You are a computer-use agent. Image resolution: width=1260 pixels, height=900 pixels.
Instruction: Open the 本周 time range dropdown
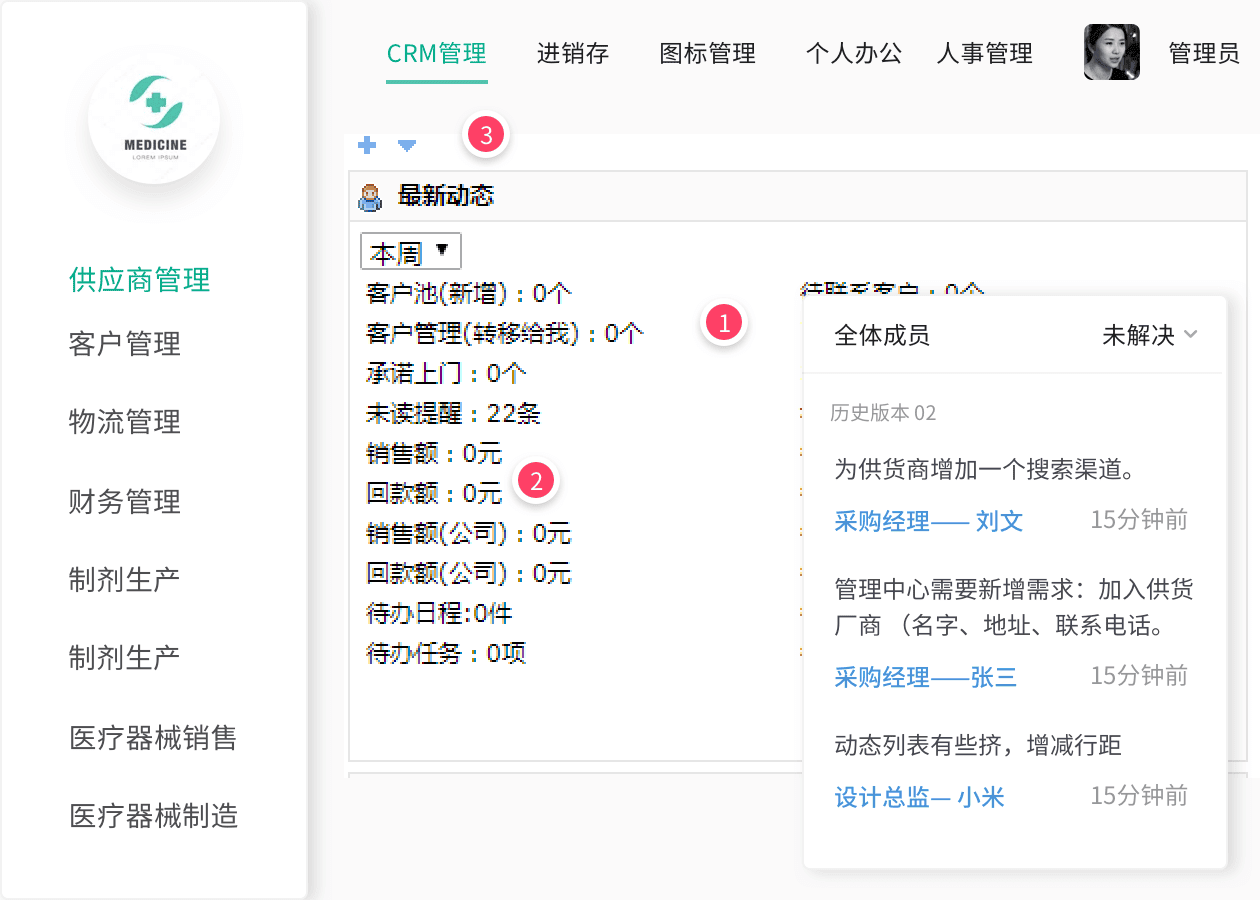pos(410,252)
